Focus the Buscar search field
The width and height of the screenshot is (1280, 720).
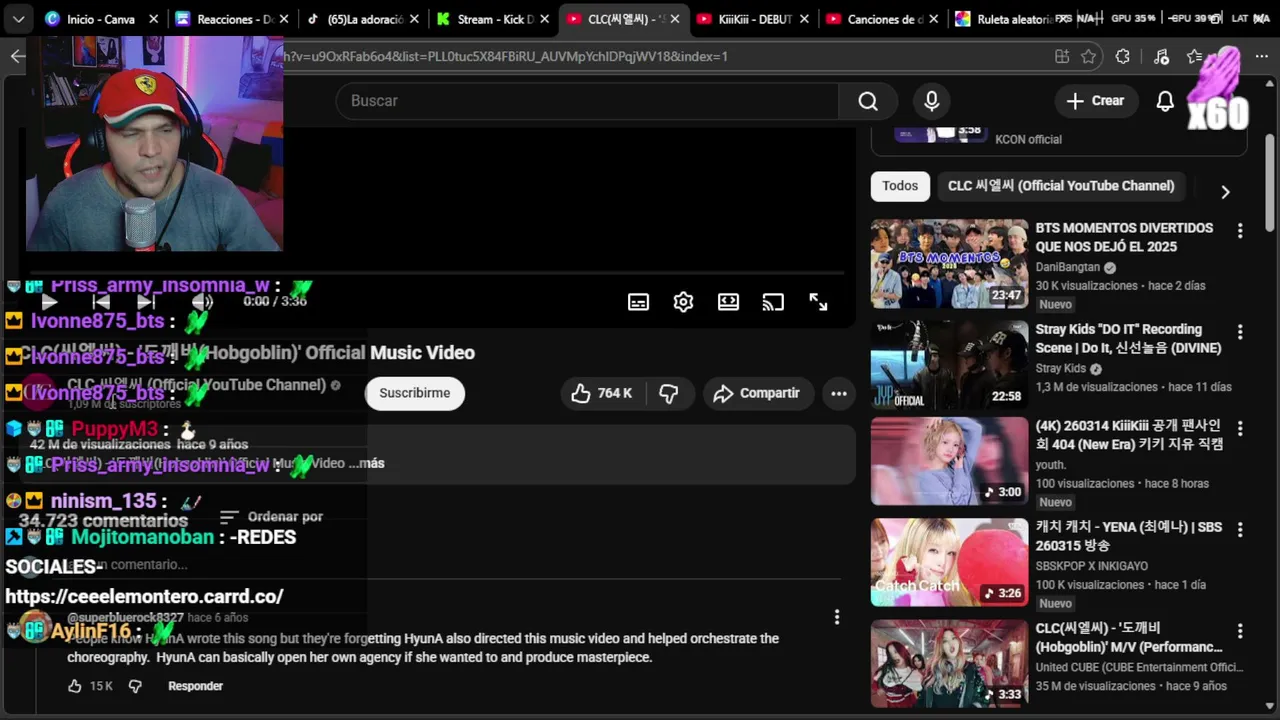(587, 101)
